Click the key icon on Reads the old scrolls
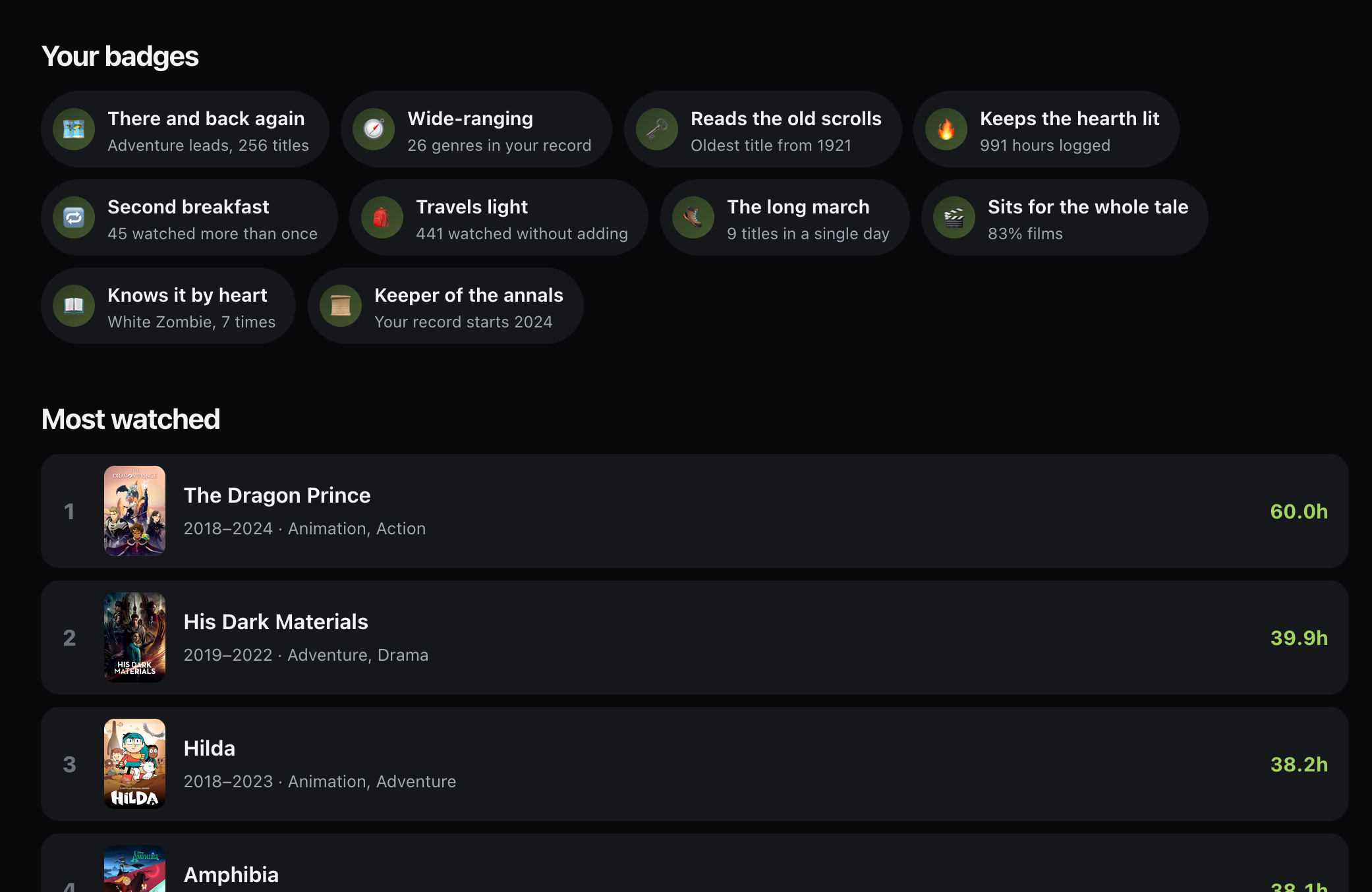The width and height of the screenshot is (1372, 892). pos(657,129)
